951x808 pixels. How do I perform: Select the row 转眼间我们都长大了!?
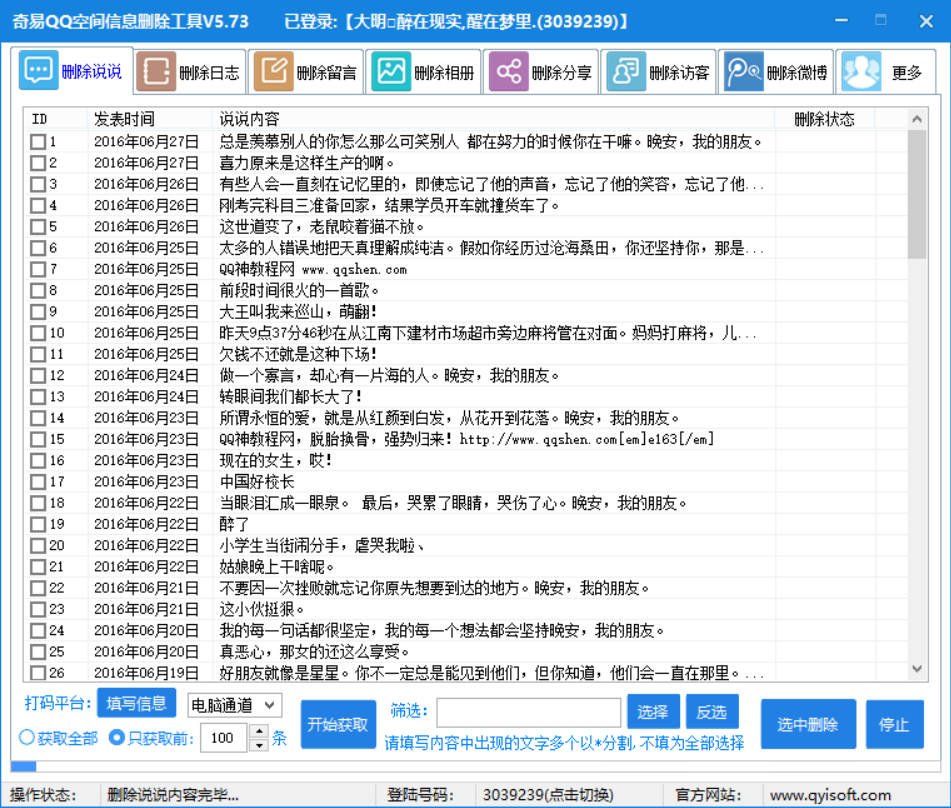coord(467,397)
